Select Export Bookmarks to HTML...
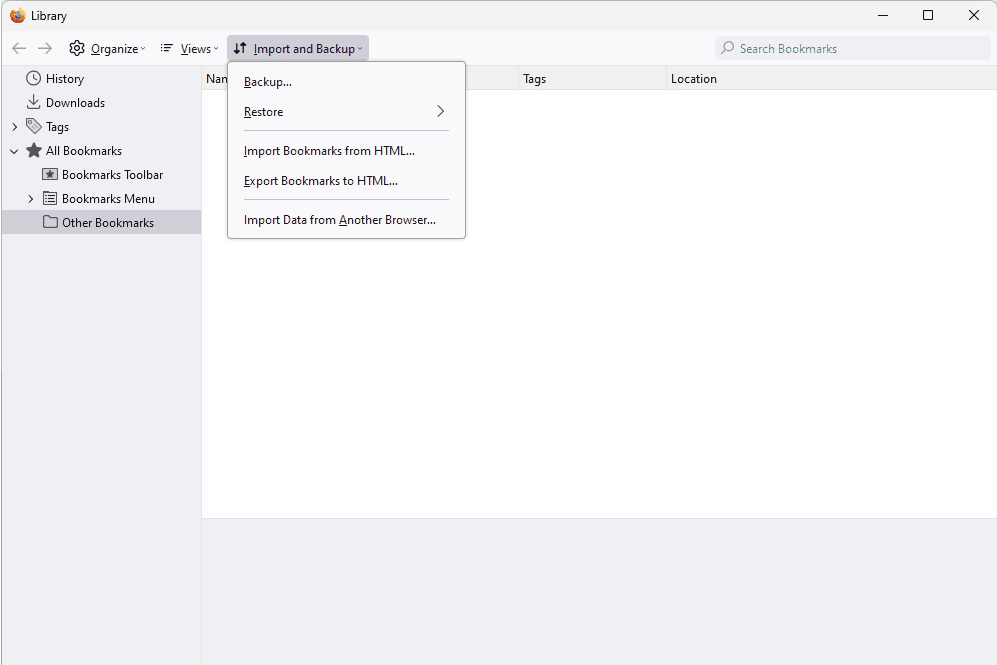997x665 pixels. (x=321, y=181)
